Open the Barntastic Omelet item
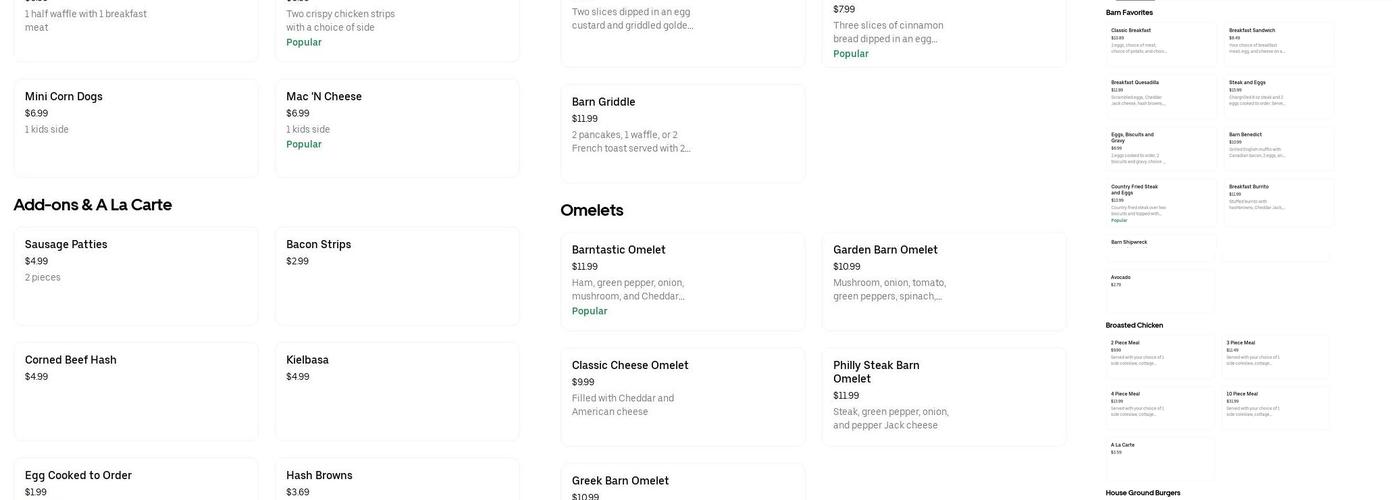 point(682,281)
